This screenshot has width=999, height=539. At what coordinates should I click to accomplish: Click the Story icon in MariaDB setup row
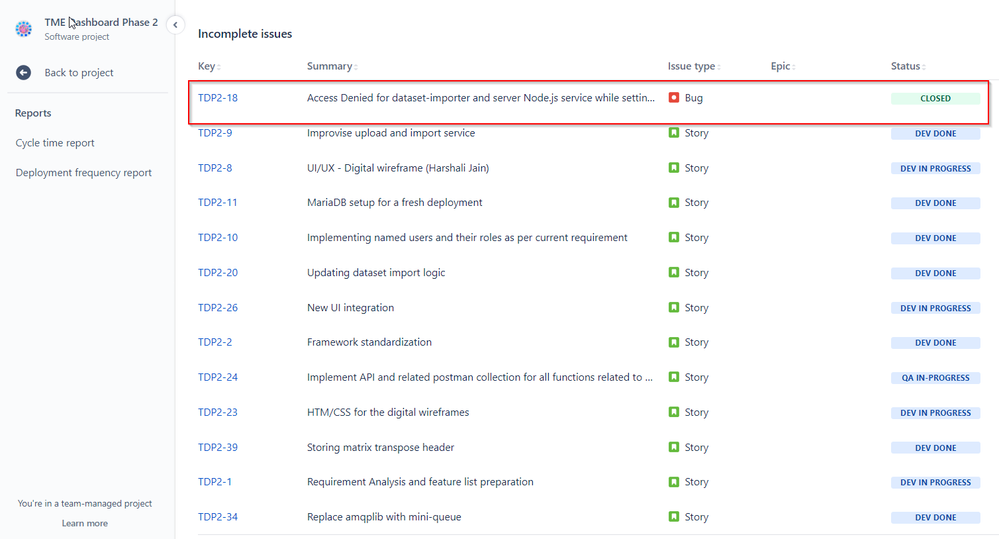pyautogui.click(x=673, y=202)
